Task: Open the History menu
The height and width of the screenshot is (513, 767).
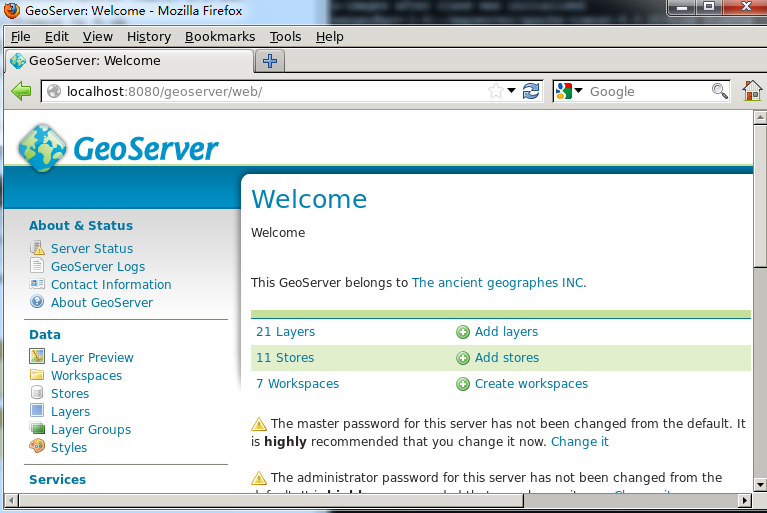Action: pyautogui.click(x=149, y=37)
